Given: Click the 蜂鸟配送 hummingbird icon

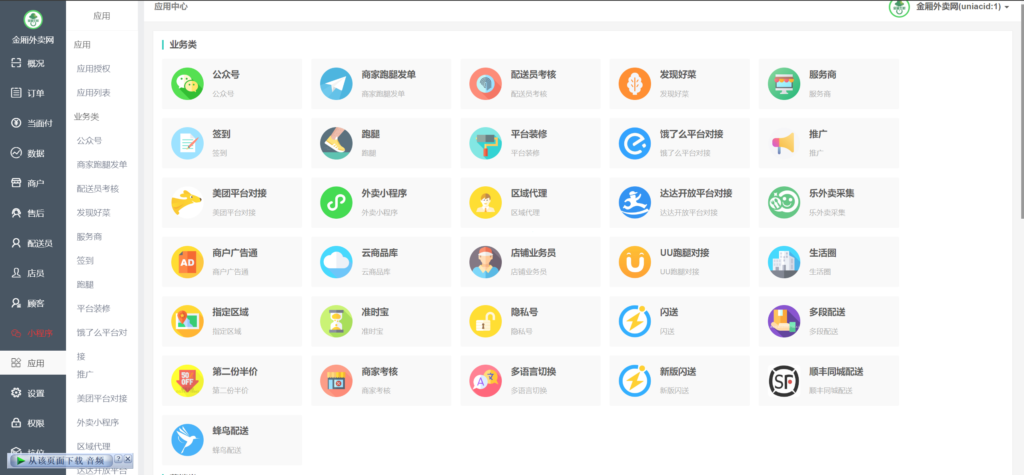Looking at the screenshot, I should pos(187,439).
